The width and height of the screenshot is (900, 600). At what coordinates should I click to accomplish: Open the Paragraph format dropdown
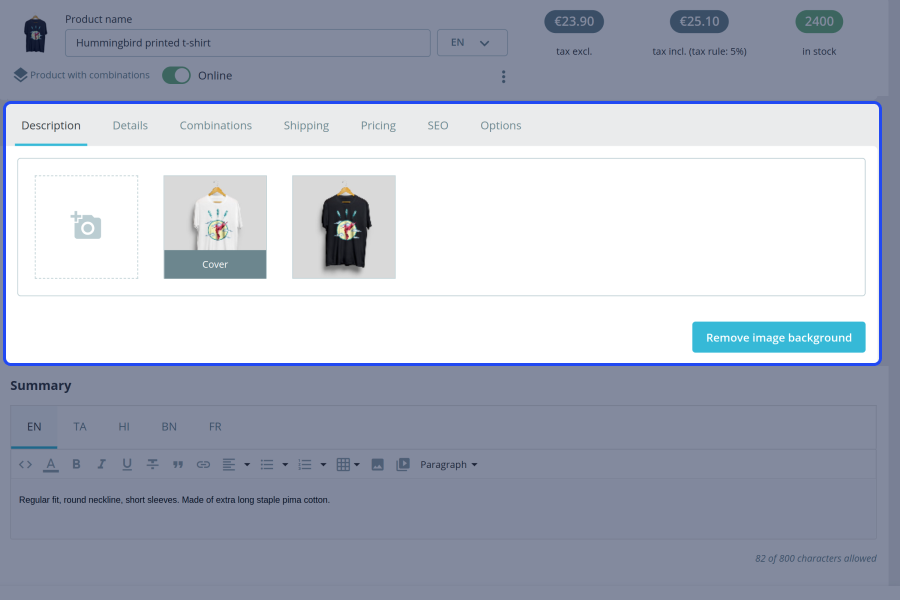[449, 464]
